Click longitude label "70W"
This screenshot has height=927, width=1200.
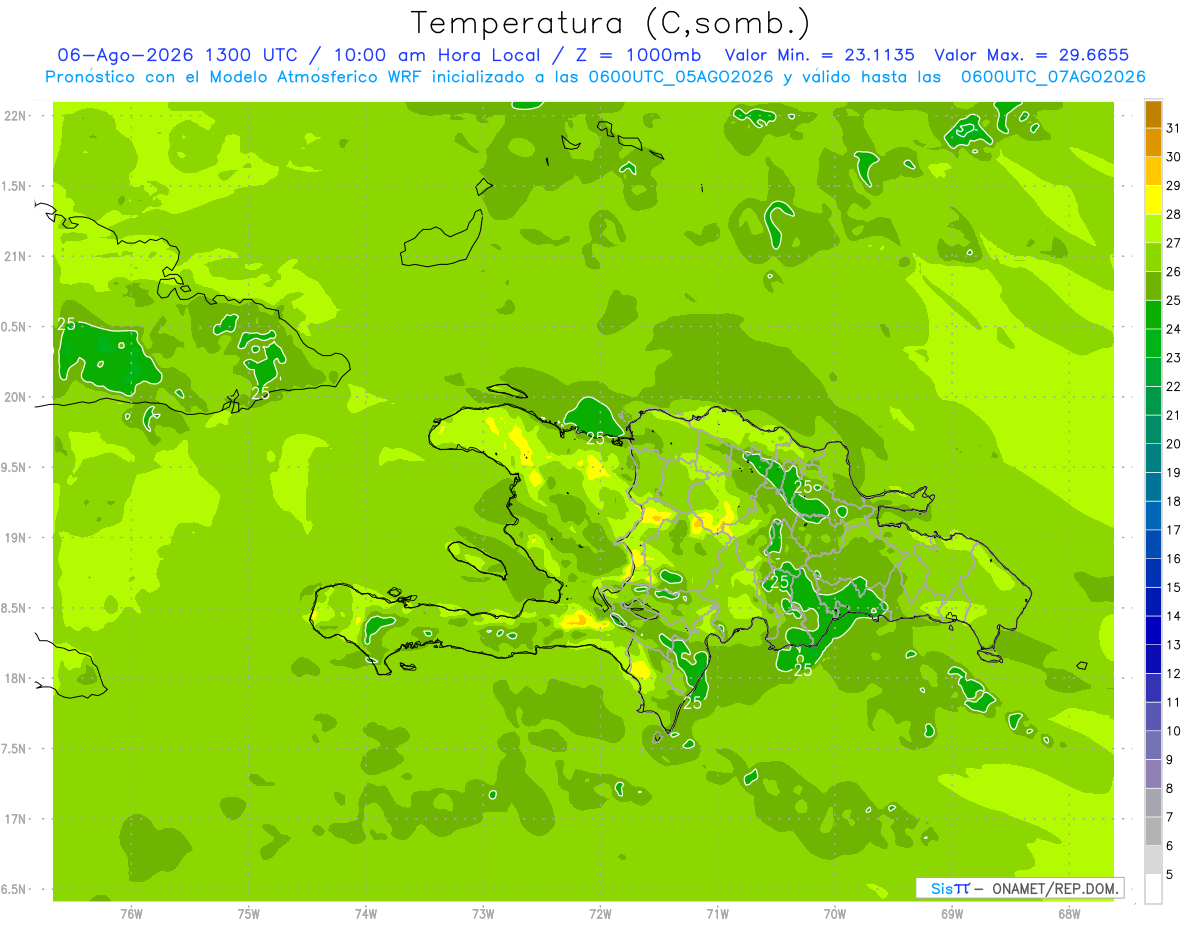pos(835,914)
